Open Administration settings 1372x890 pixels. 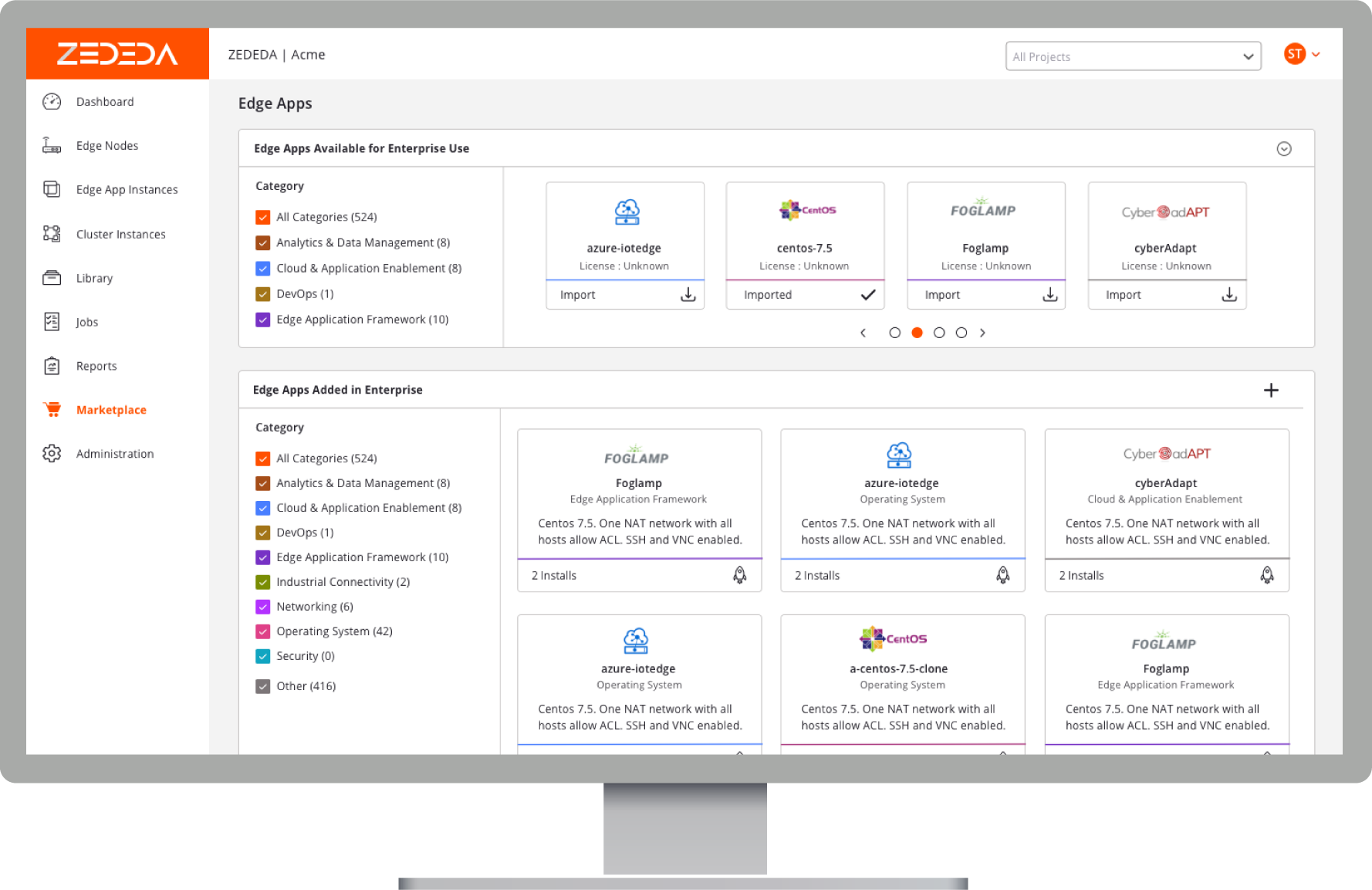[115, 453]
